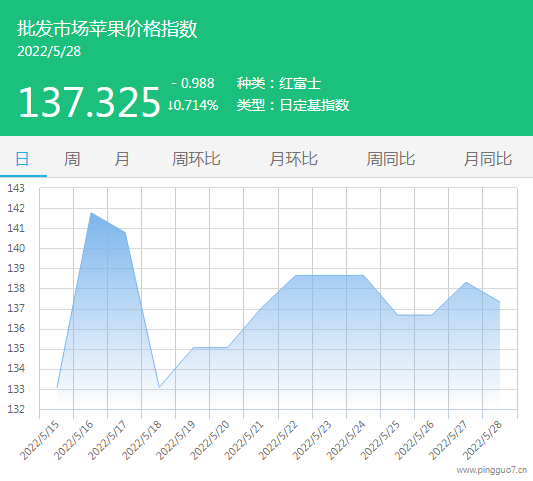Open the 月环比 tab
This screenshot has height=481, width=533.
point(293,159)
